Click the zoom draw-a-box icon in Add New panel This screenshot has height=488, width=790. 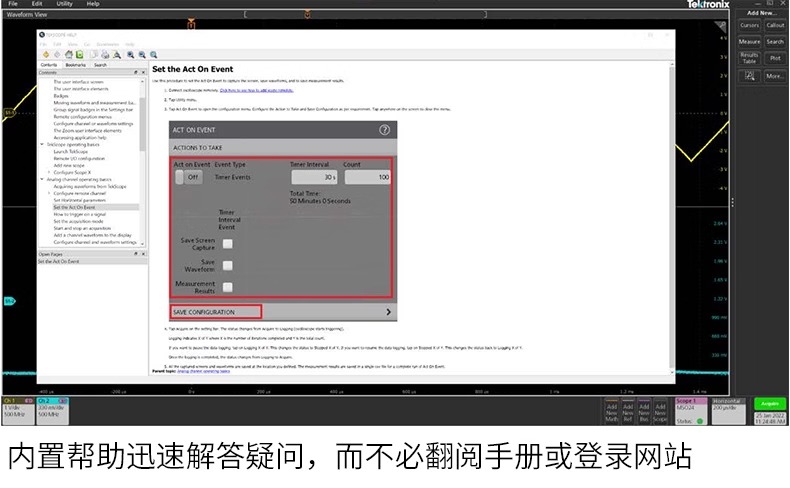[749, 75]
